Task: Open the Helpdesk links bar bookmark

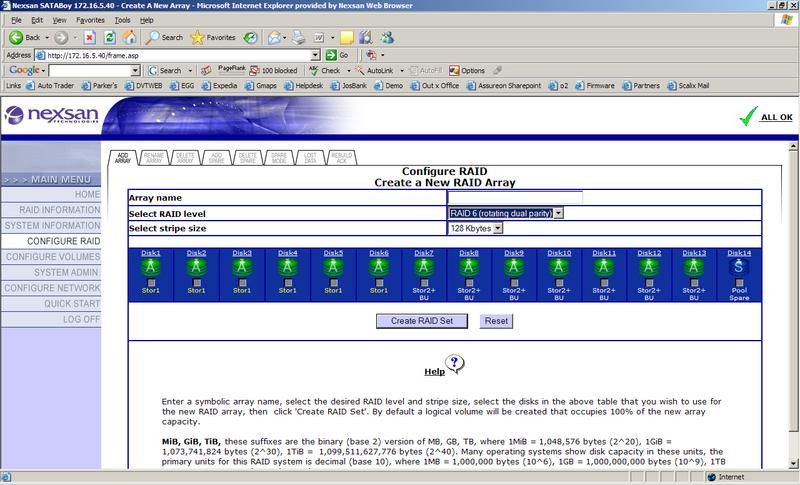Action: [304, 86]
